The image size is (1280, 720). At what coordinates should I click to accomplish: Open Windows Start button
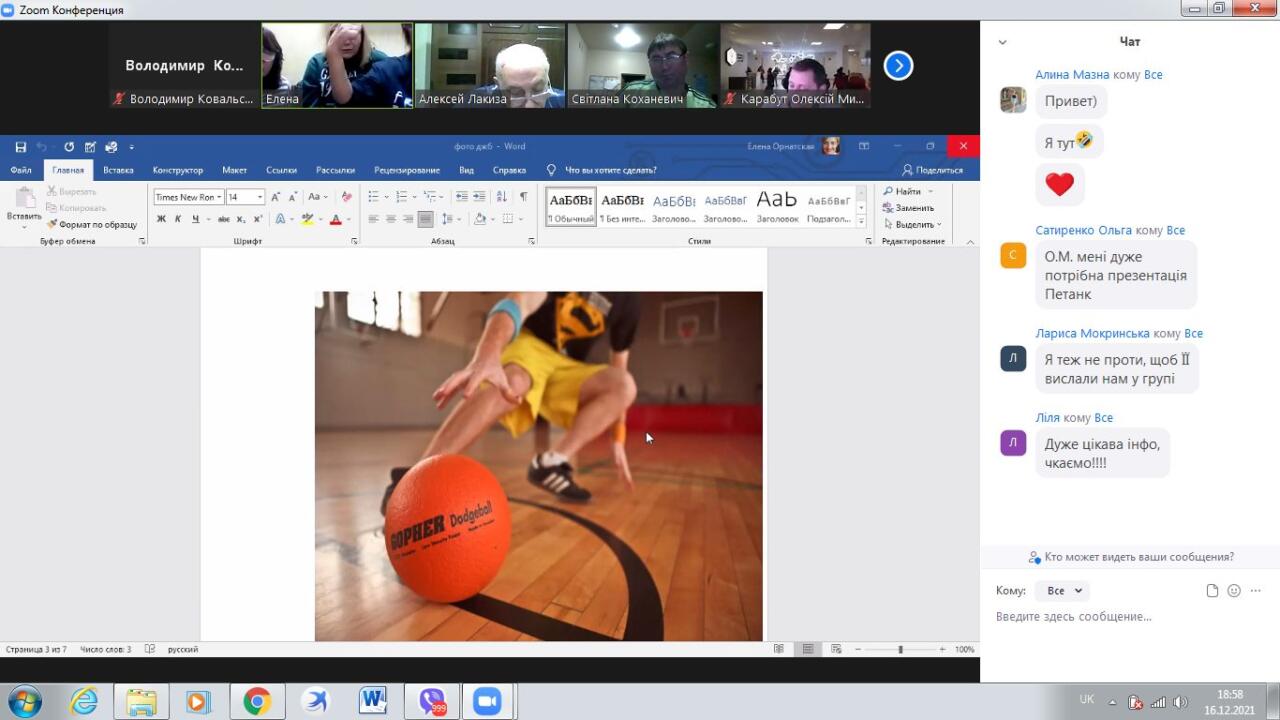pyautogui.click(x=24, y=702)
